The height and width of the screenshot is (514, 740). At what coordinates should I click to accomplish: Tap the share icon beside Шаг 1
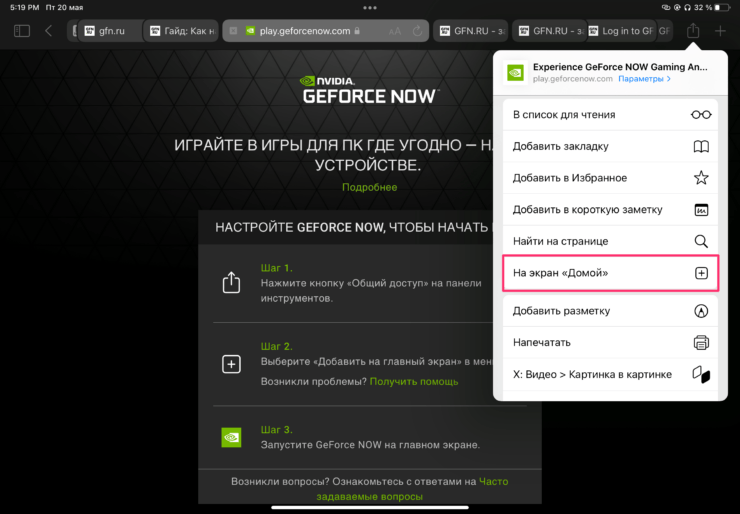click(x=231, y=282)
